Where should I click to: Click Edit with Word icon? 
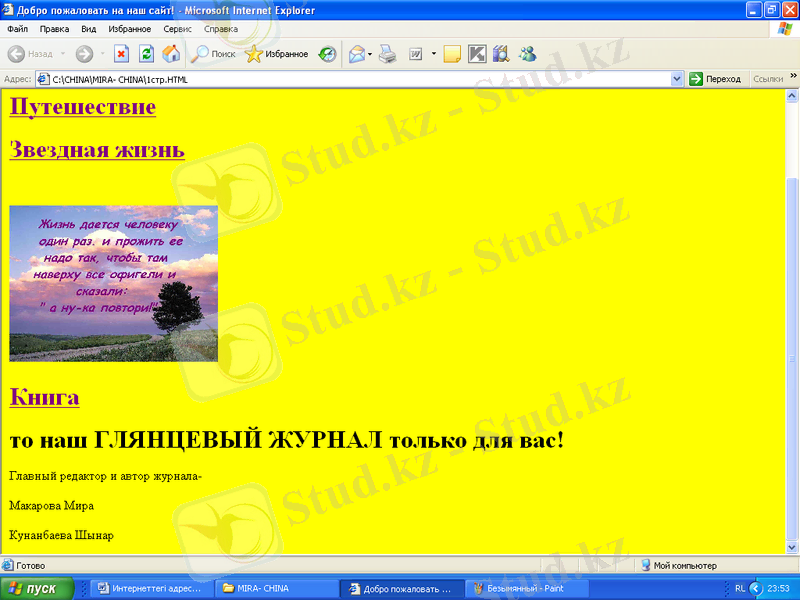click(416, 54)
